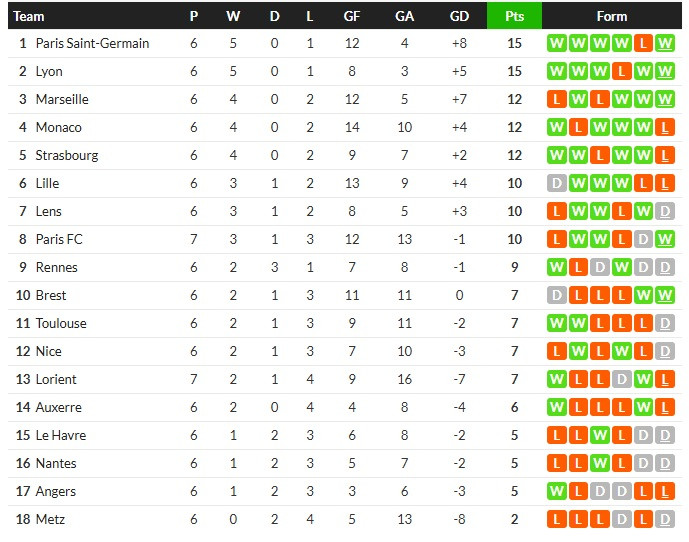
Task: Click the GF column header
Action: point(352,16)
